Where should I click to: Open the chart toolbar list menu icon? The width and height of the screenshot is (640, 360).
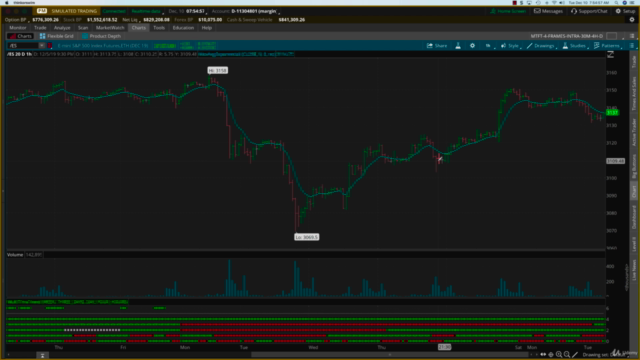pyautogui.click(x=632, y=46)
